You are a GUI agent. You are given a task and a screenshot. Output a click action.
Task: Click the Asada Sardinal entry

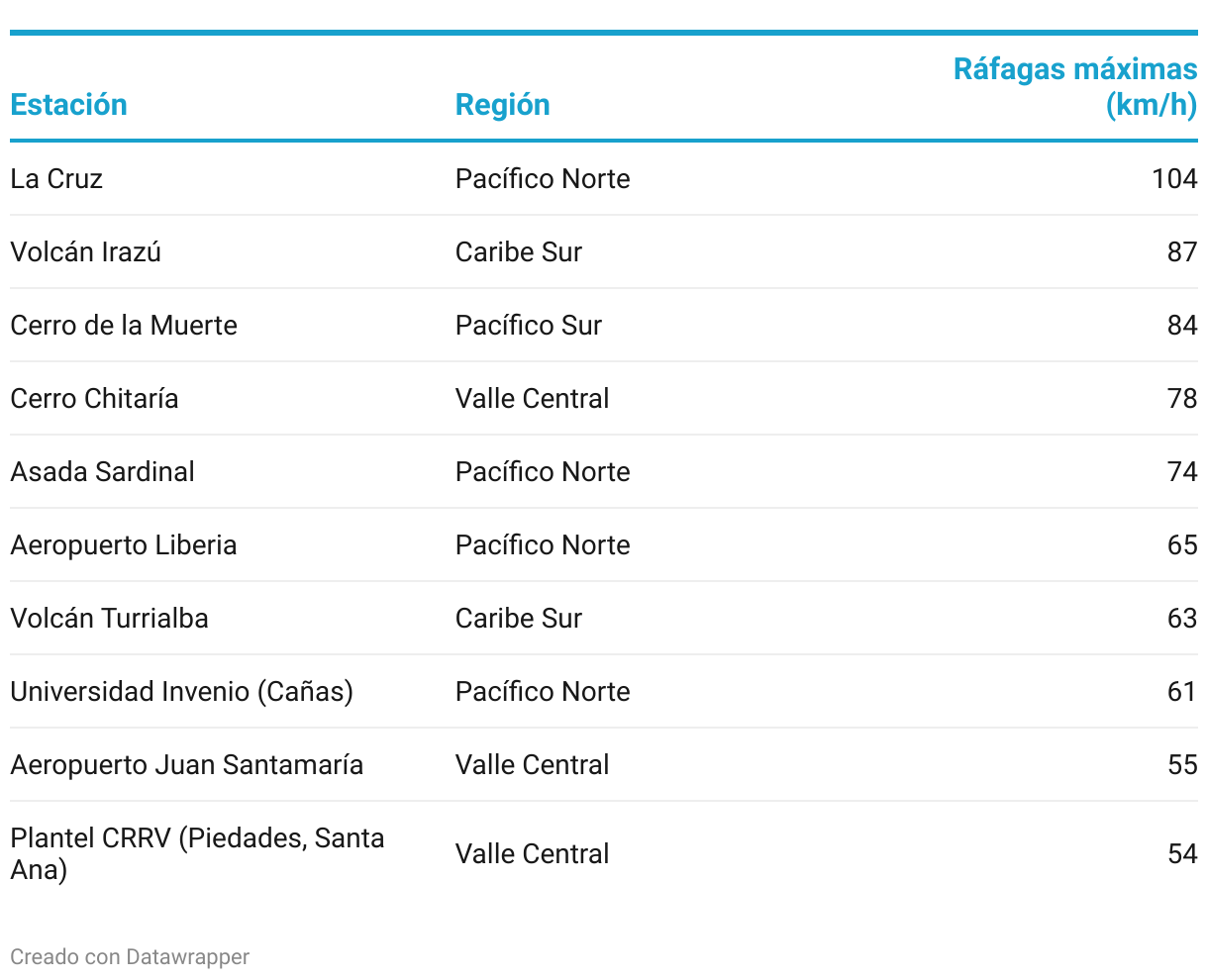pos(103,472)
